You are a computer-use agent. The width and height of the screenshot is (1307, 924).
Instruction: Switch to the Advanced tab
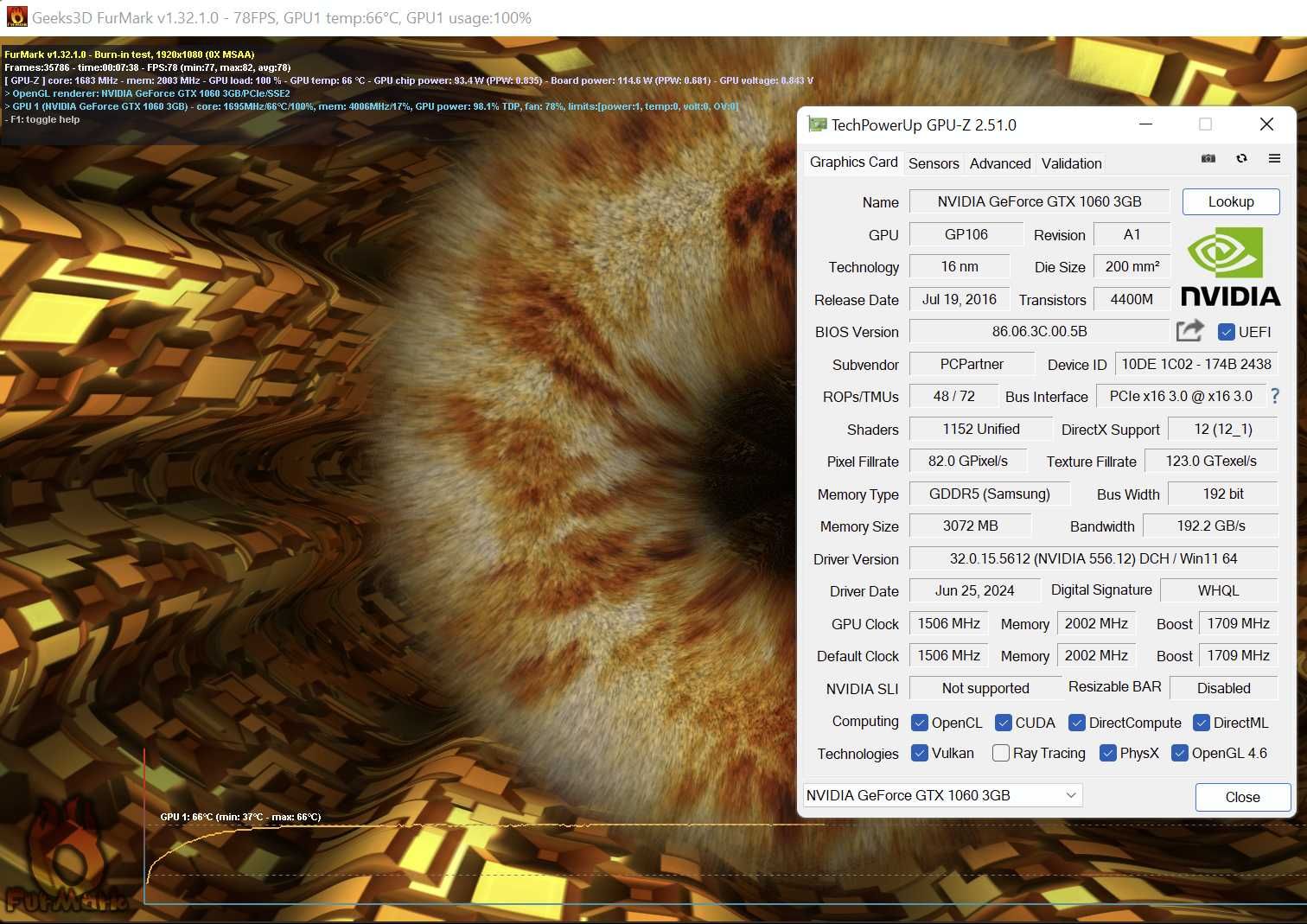(x=1000, y=163)
